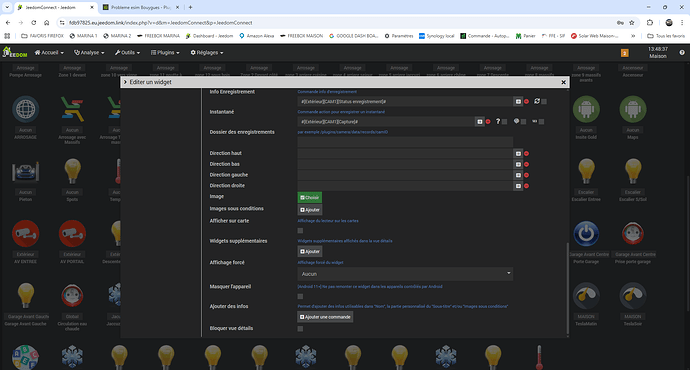Open the Piéton car gate widget
The image size is (690, 370).
tap(26, 171)
